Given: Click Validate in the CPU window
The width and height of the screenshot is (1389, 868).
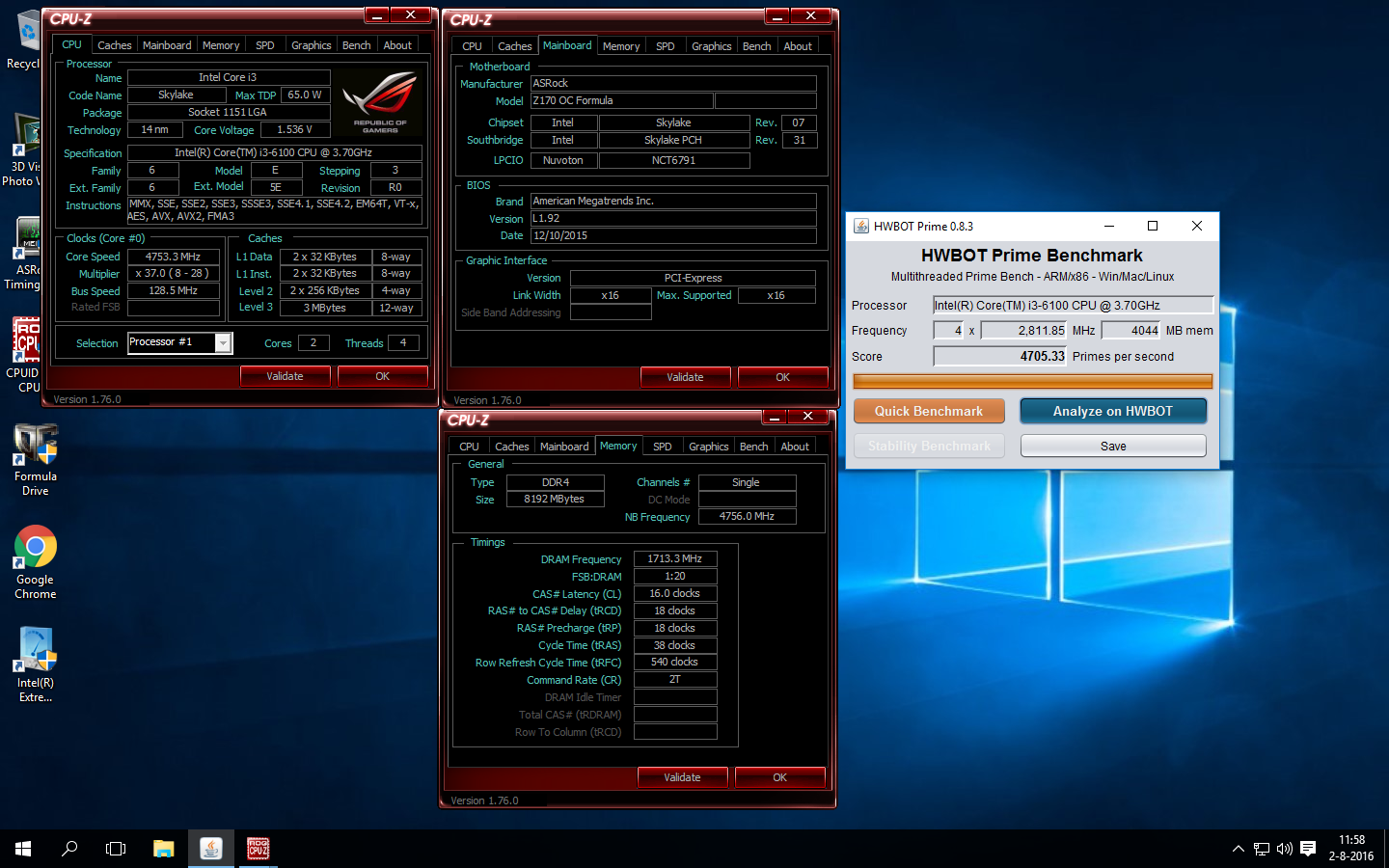Looking at the screenshot, I should click(285, 376).
